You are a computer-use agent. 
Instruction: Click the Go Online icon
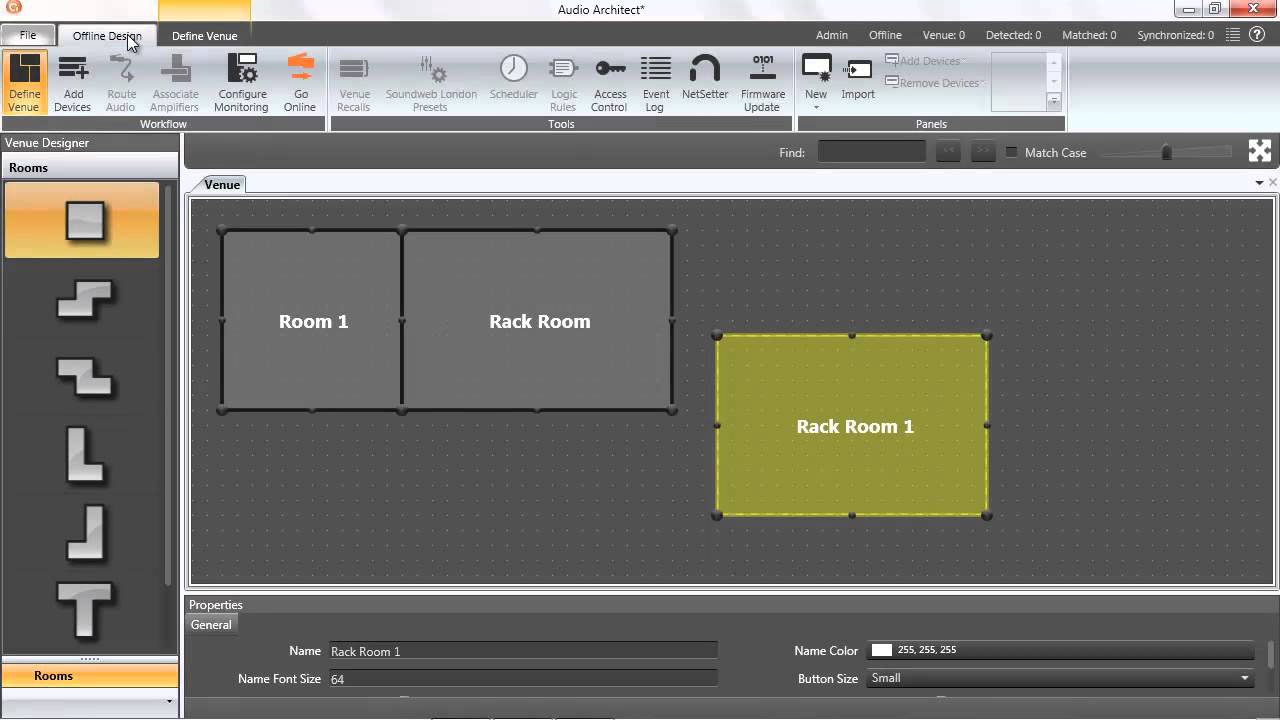coord(299,83)
